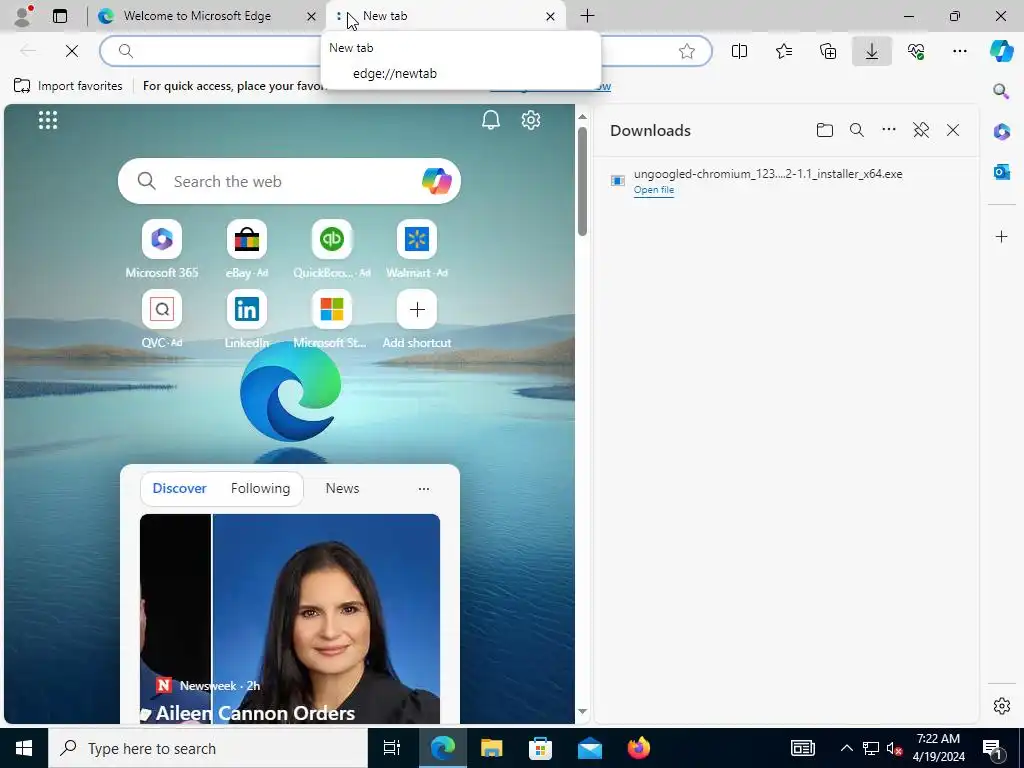Open Task View on the taskbar
The height and width of the screenshot is (768, 1024).
pos(392,748)
